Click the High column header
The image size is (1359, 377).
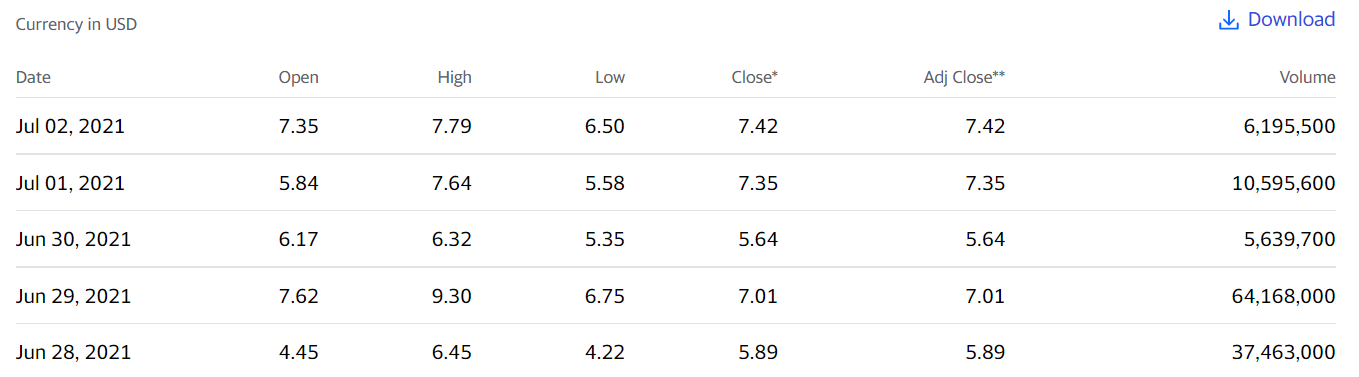coord(455,77)
